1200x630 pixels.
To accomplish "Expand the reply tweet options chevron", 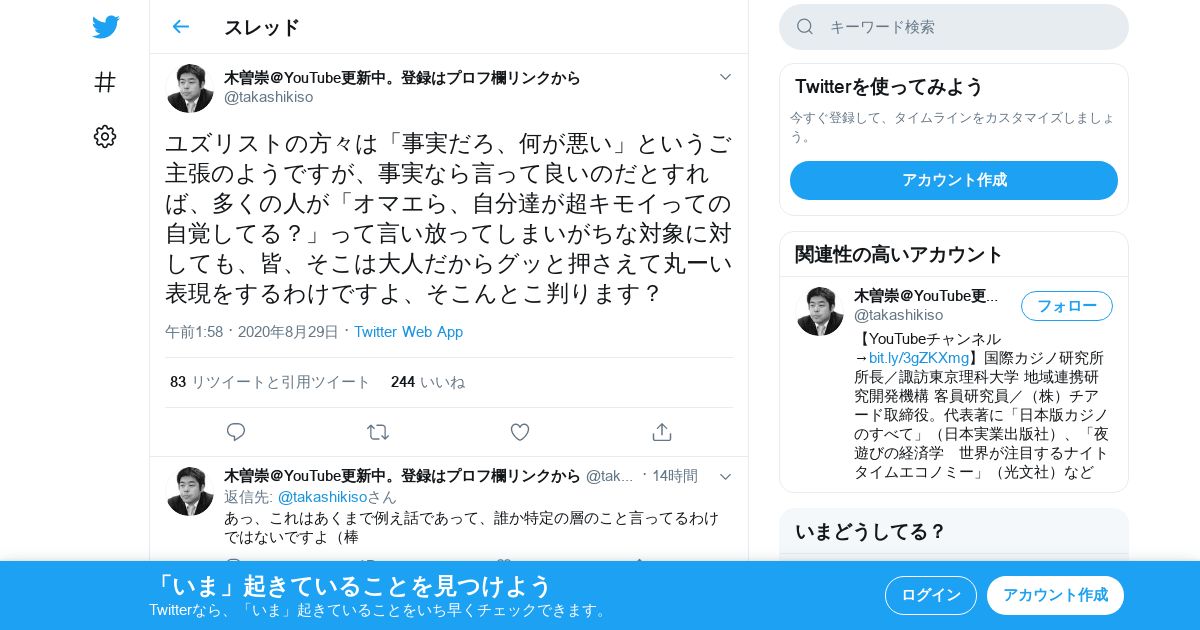I will click(726, 476).
